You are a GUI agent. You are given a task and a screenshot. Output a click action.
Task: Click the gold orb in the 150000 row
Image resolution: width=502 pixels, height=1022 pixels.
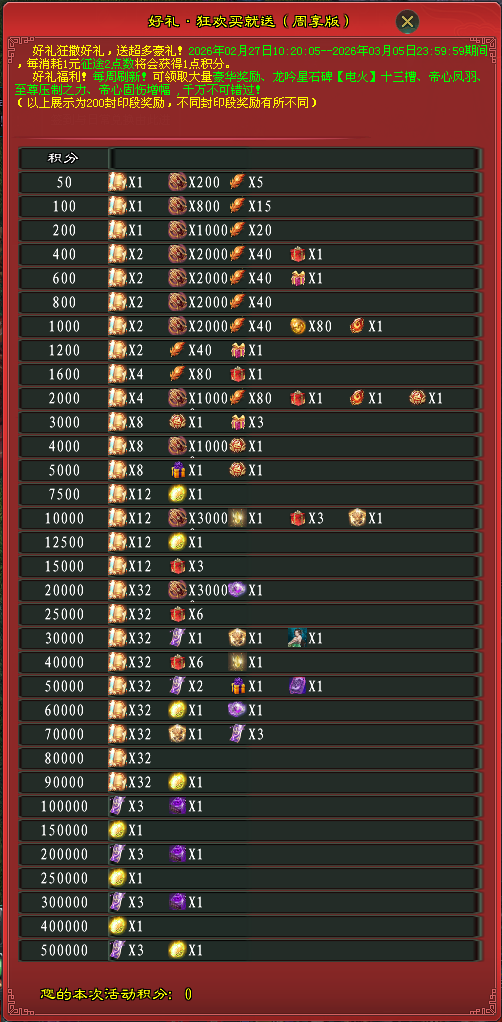click(x=117, y=830)
